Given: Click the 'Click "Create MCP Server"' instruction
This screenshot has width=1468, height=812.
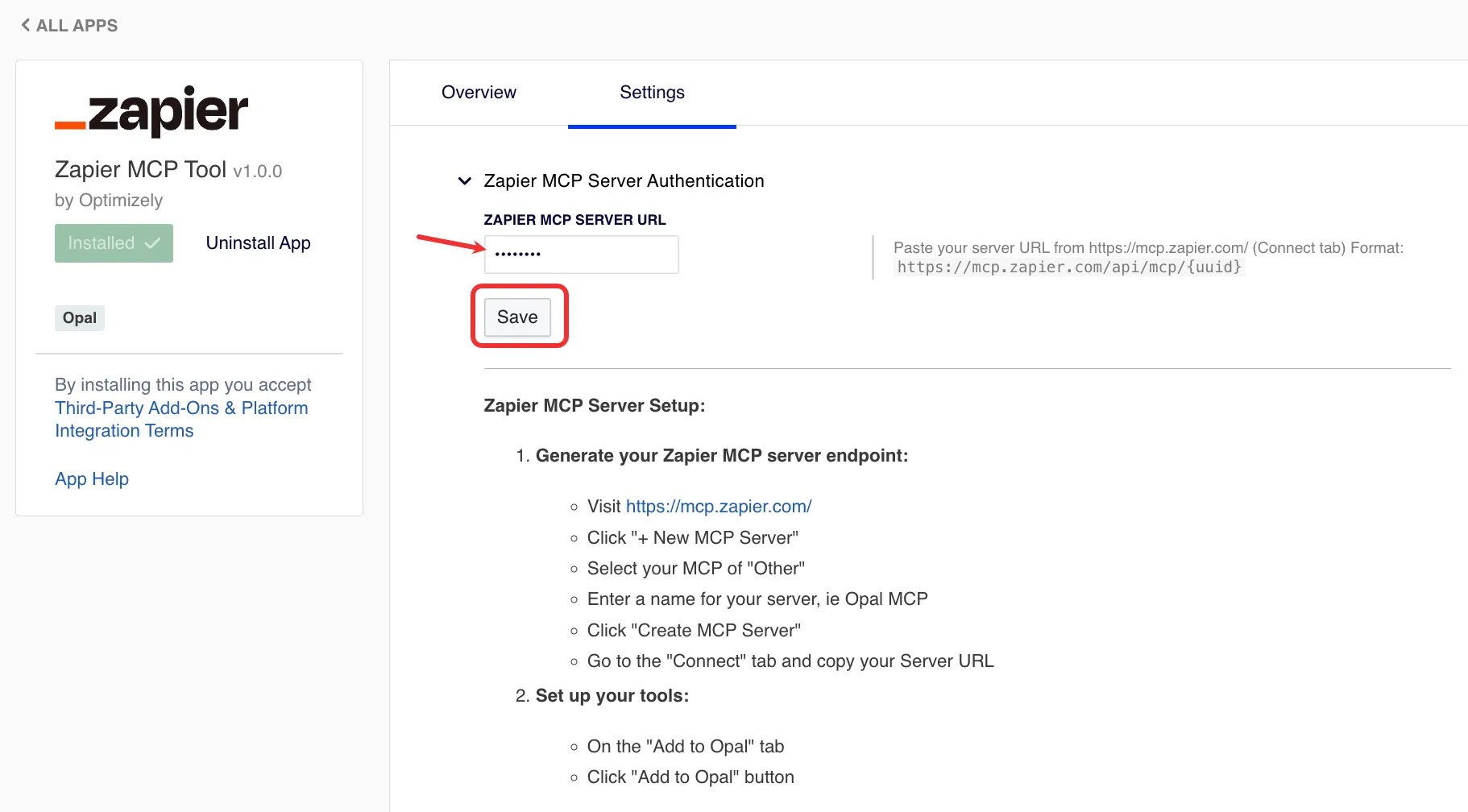Looking at the screenshot, I should [694, 631].
